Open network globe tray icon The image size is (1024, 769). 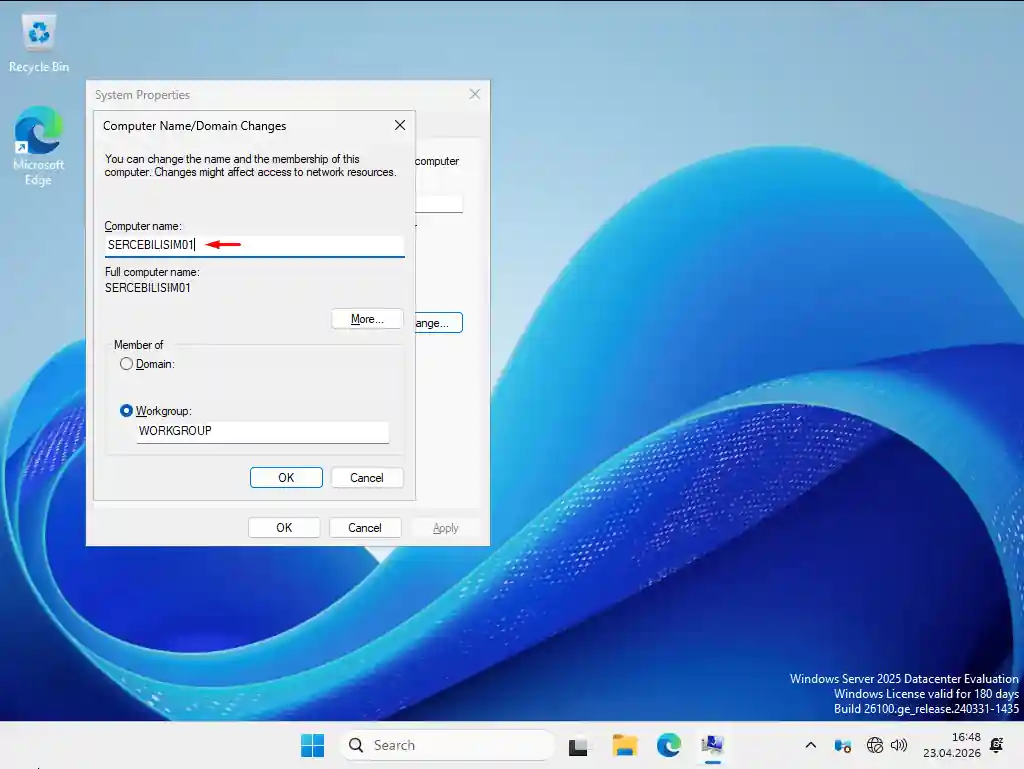[x=874, y=745]
